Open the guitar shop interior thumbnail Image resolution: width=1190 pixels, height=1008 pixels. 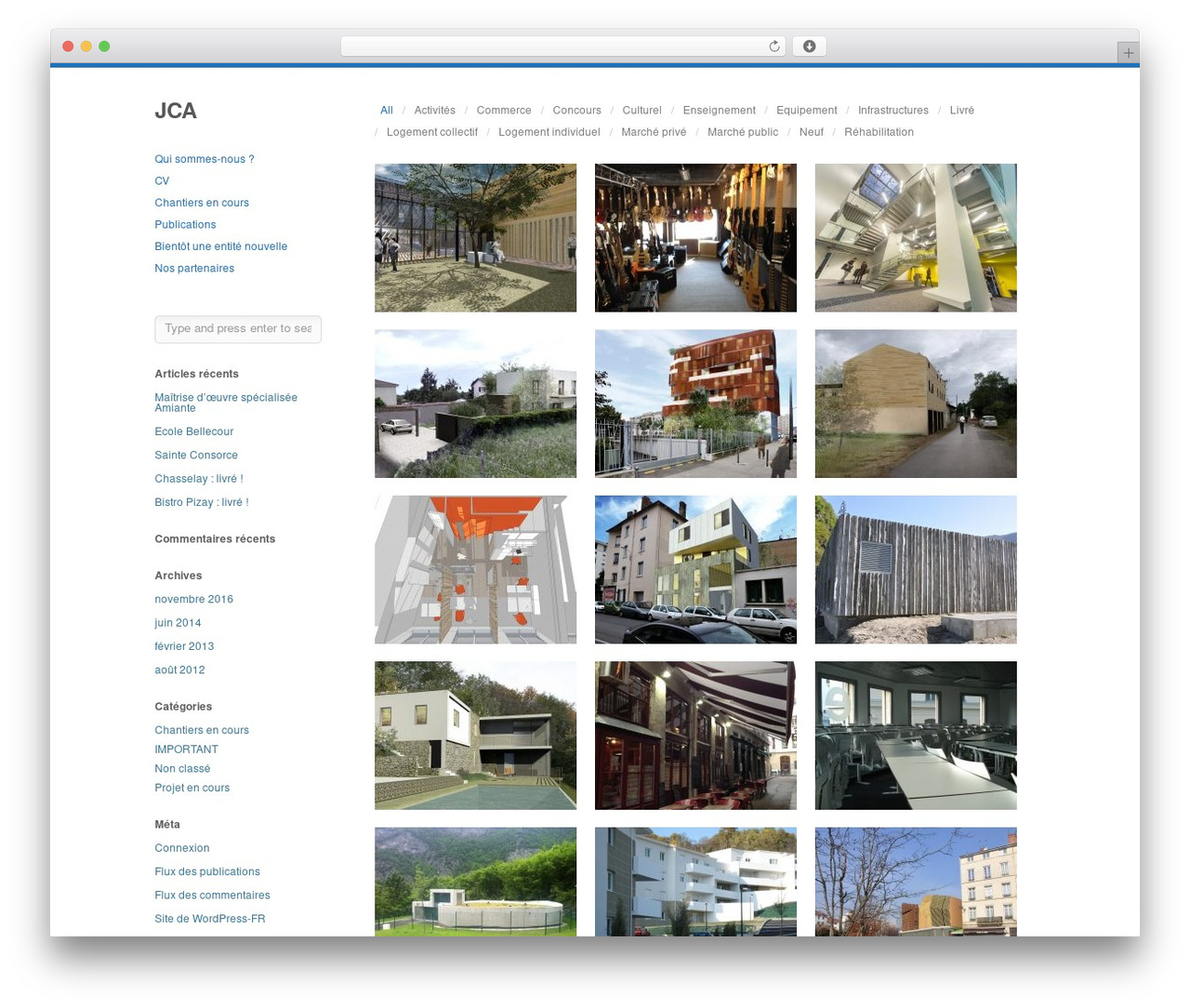695,238
